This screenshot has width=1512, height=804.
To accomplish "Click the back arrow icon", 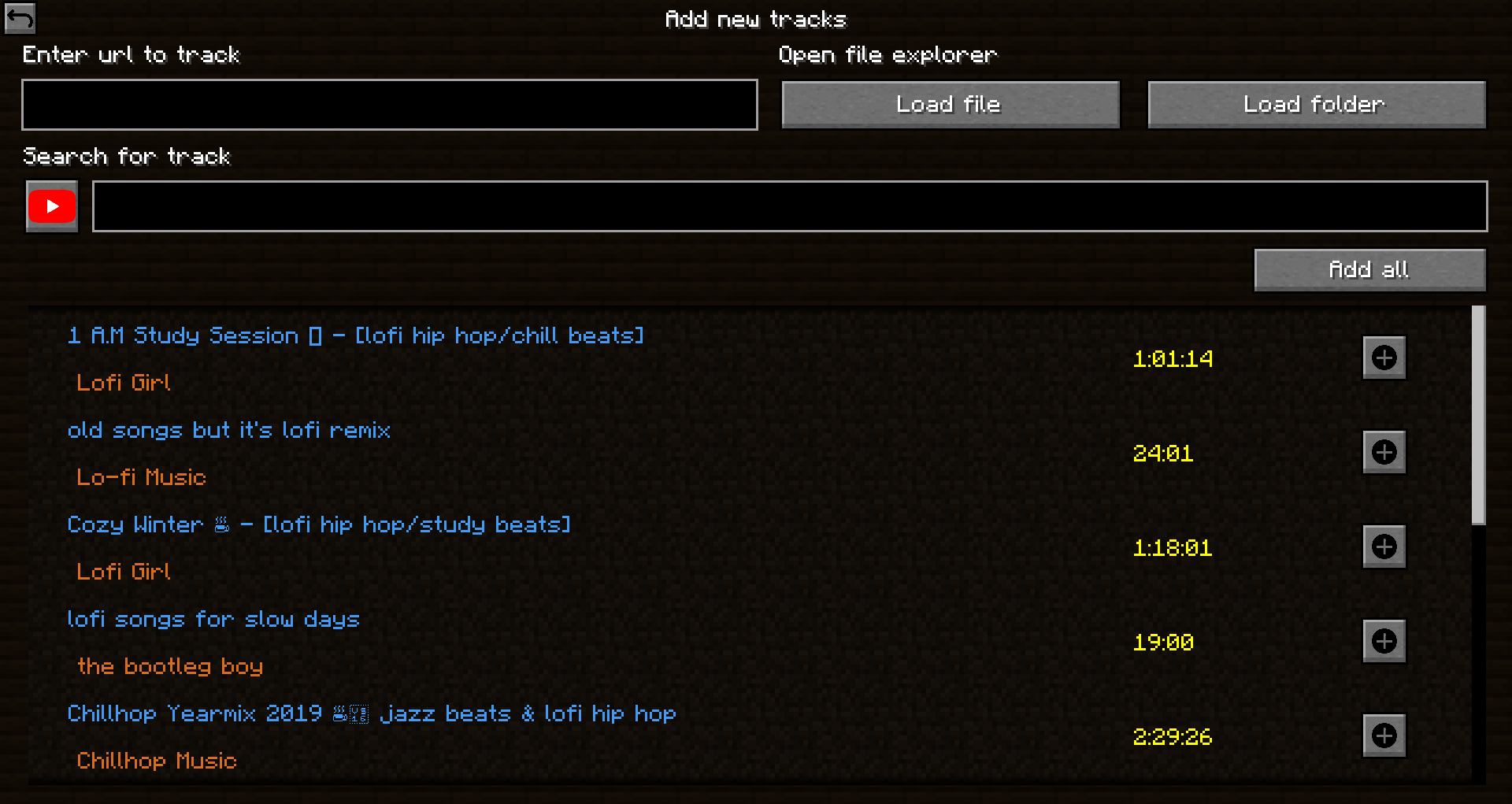I will coord(20,17).
